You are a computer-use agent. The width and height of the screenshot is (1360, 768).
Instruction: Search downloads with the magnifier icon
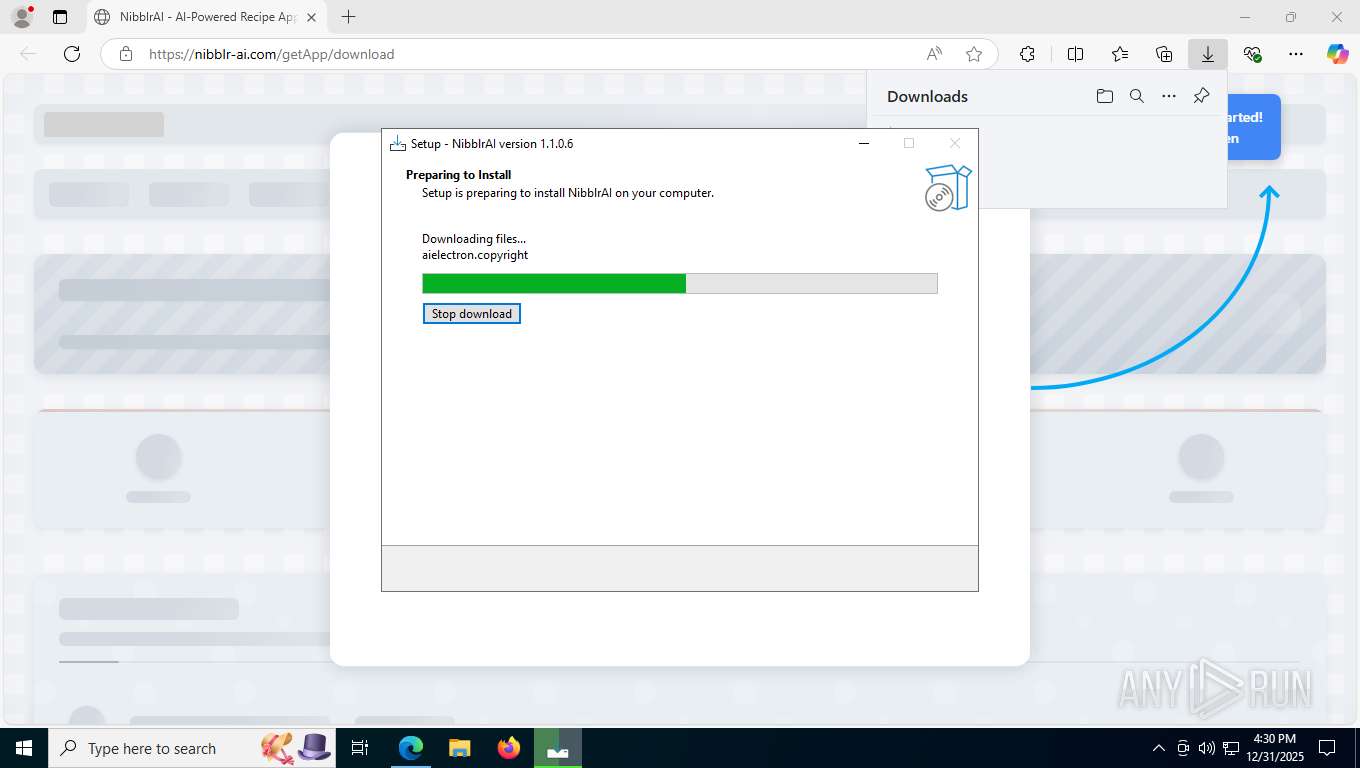point(1137,96)
